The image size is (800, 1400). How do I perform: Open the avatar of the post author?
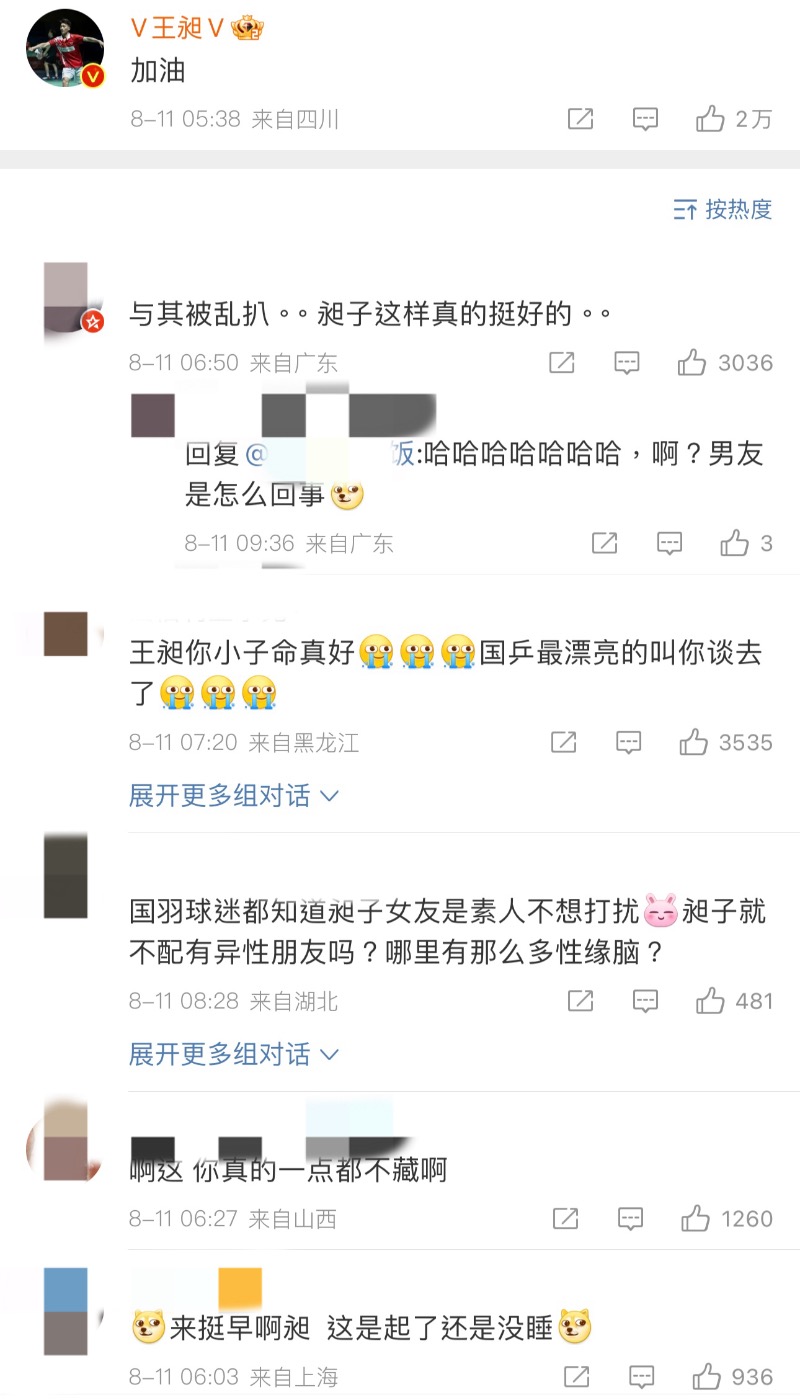pos(65,49)
